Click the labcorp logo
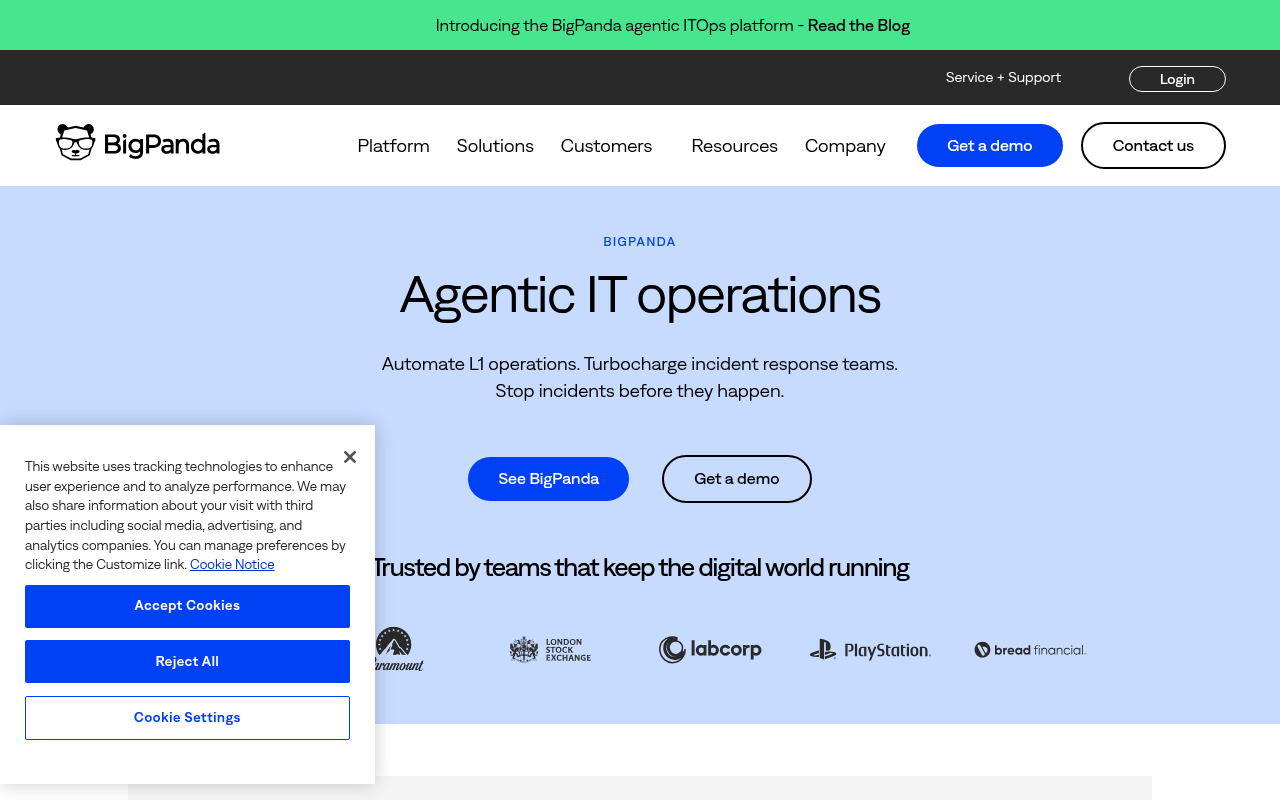 (710, 649)
